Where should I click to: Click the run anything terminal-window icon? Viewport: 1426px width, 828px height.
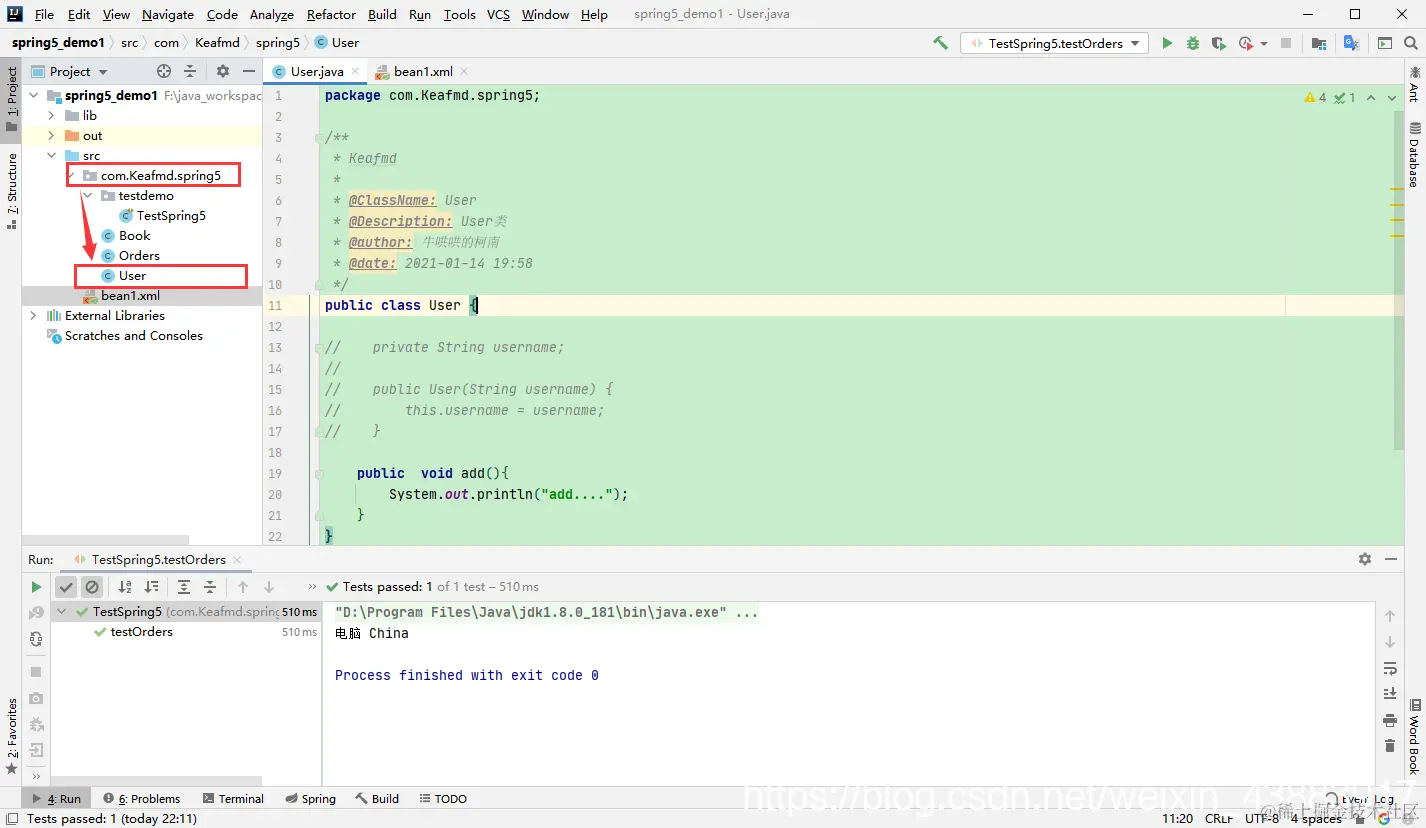coord(1384,43)
